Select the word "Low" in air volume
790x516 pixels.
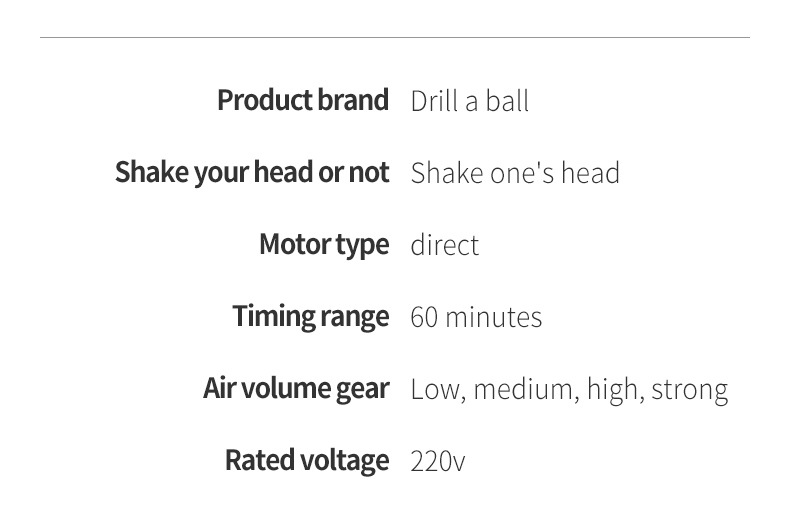[436, 389]
